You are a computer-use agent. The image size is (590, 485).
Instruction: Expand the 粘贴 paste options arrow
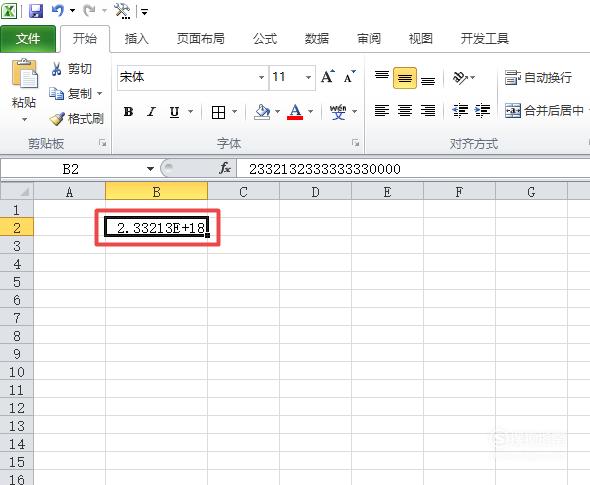pyautogui.click(x=24, y=119)
